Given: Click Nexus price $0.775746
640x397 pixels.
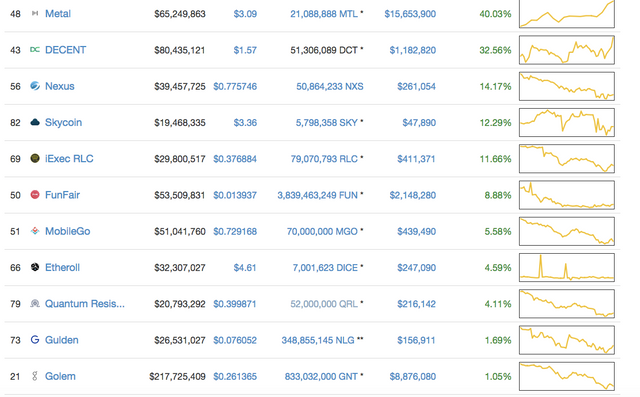Looking at the screenshot, I should 235,86.
